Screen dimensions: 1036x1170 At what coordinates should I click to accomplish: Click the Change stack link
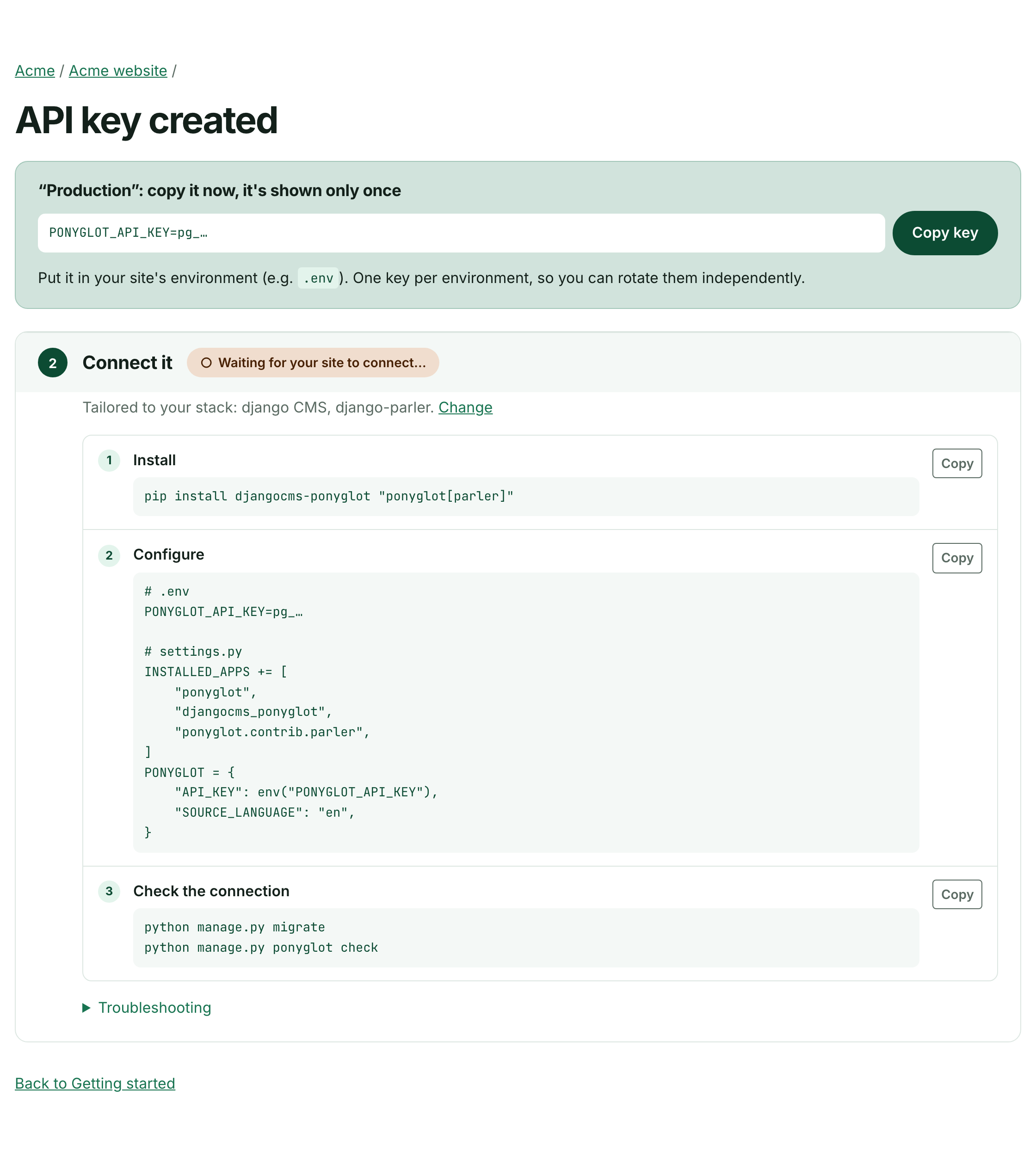[x=465, y=407]
